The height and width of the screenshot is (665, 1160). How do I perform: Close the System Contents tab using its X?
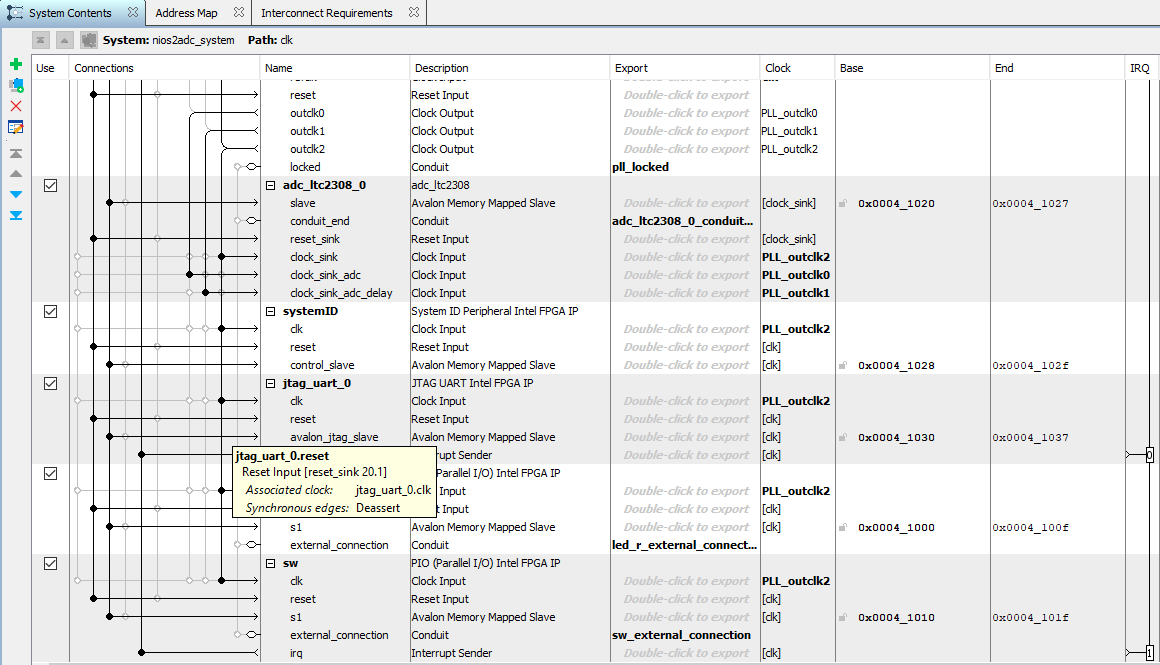coord(132,12)
